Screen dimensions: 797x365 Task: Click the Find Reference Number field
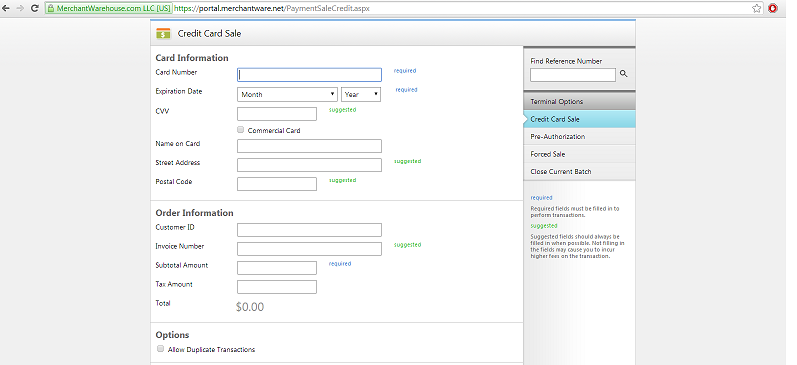click(x=573, y=75)
